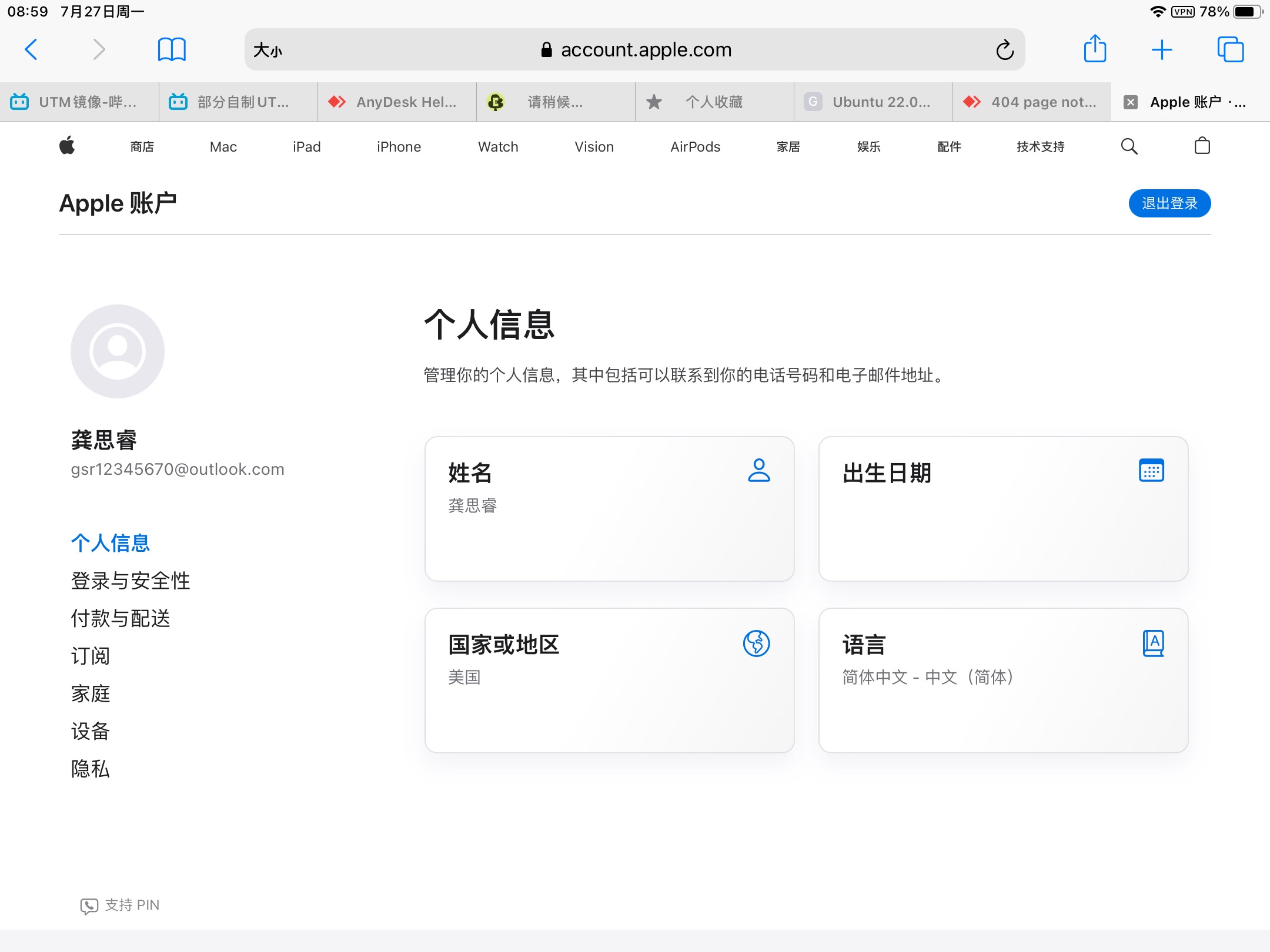Image resolution: width=1270 pixels, height=952 pixels.
Task: Tap the Safari forward arrow
Action: click(99, 49)
